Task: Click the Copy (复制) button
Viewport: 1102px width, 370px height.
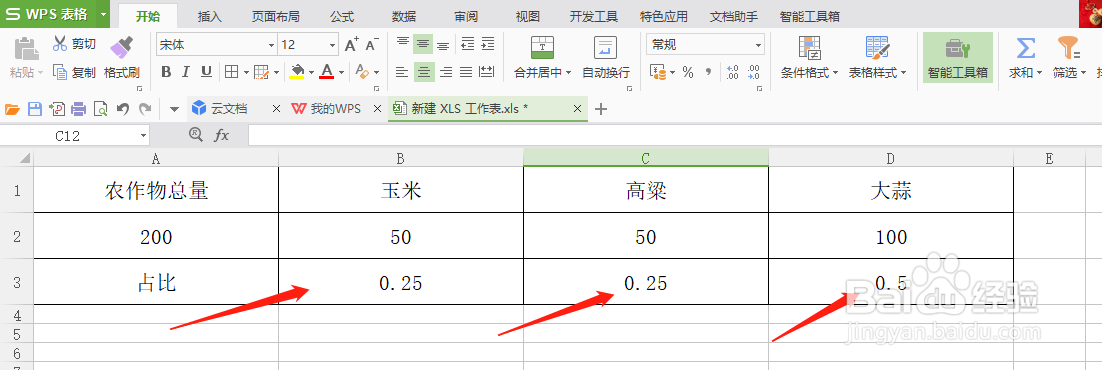Action: tap(74, 72)
